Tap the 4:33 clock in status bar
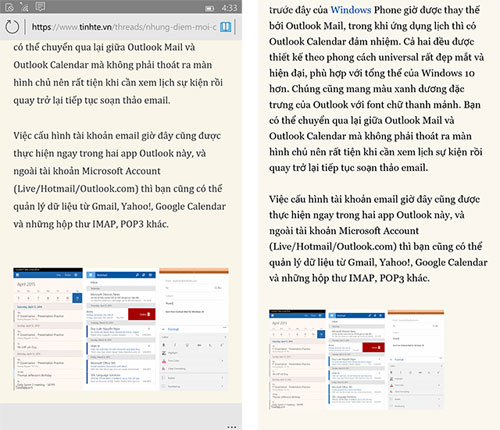500x430 pixels. 229,8
